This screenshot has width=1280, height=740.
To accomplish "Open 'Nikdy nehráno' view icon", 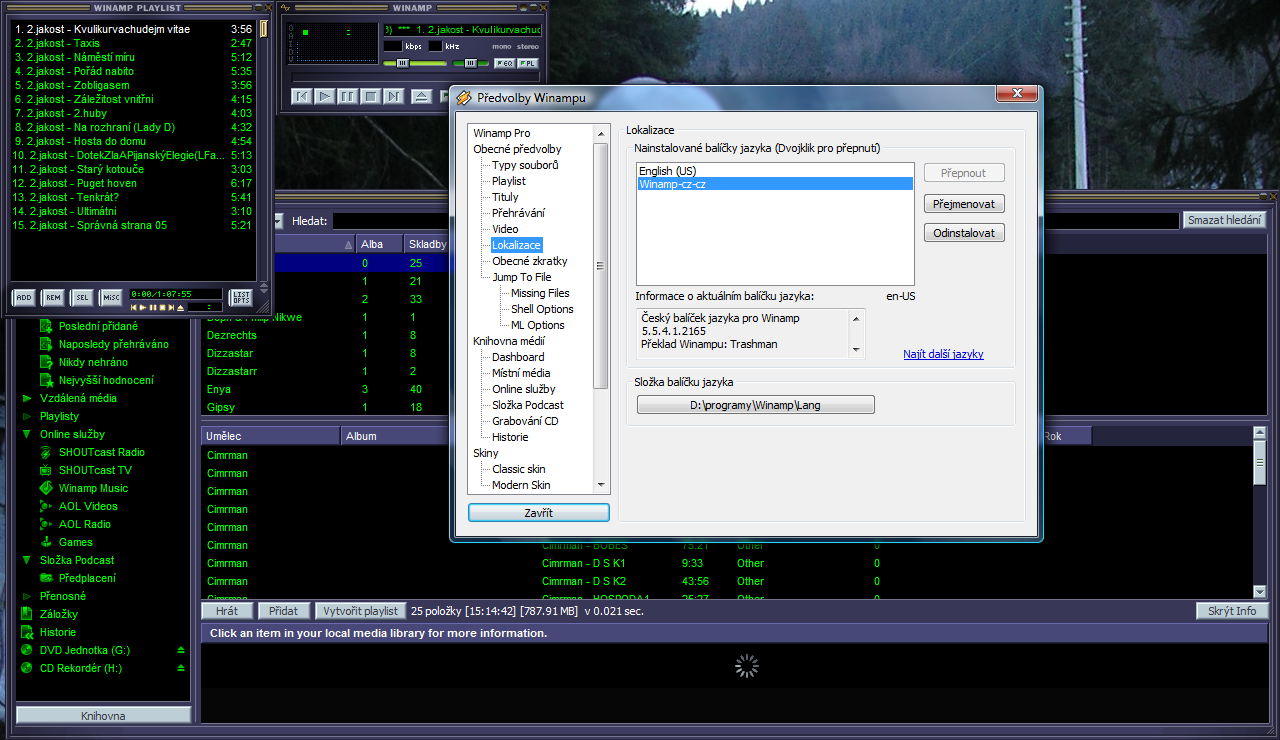I will [x=46, y=362].
